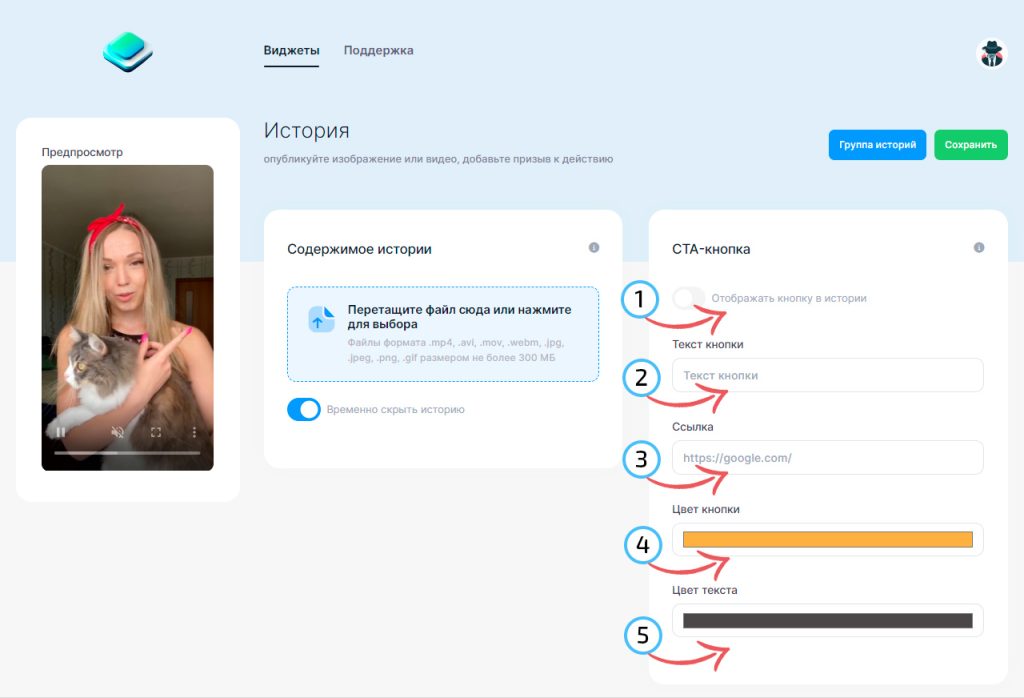Screen dimensions: 1024x698
Task: Open fullscreen mode for preview video
Action: [156, 432]
